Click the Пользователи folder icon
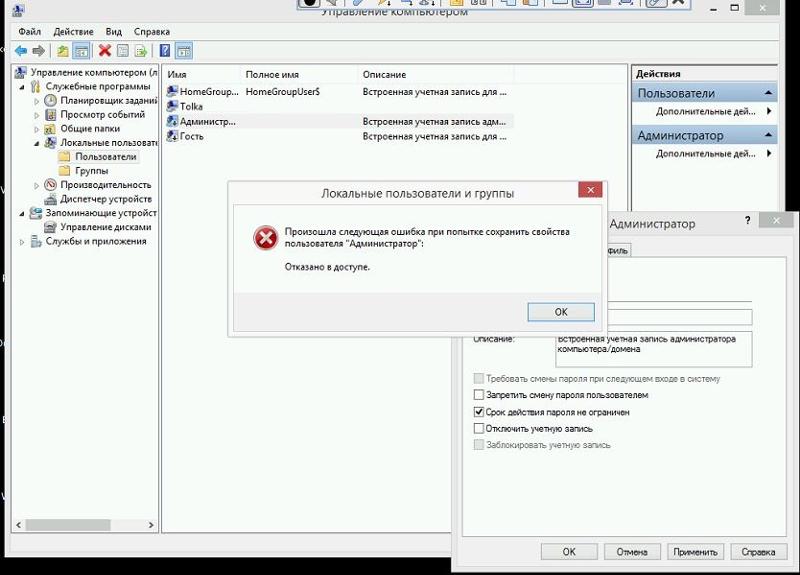 point(64,156)
